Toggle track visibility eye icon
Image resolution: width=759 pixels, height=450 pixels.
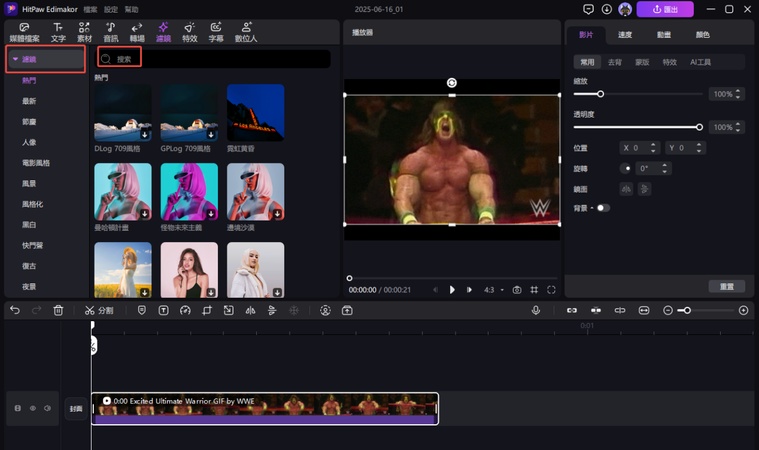(x=33, y=408)
